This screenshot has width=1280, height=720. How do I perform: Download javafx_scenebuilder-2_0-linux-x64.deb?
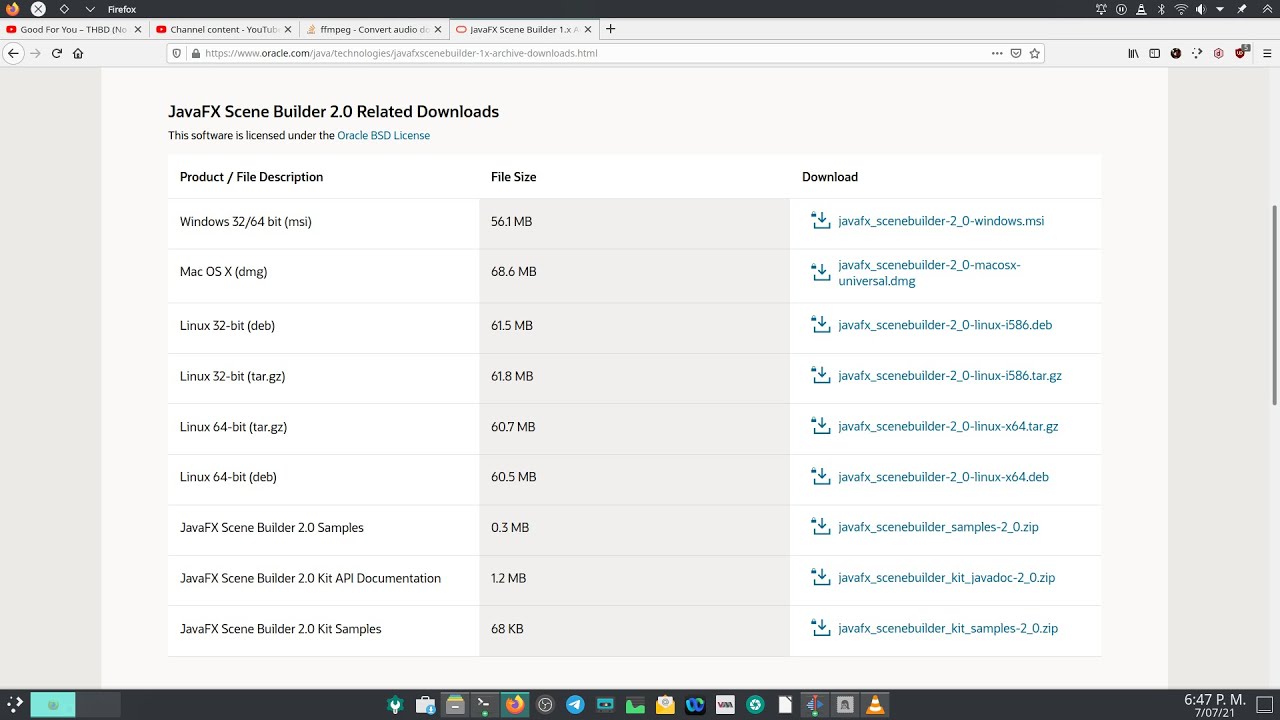[x=943, y=477]
